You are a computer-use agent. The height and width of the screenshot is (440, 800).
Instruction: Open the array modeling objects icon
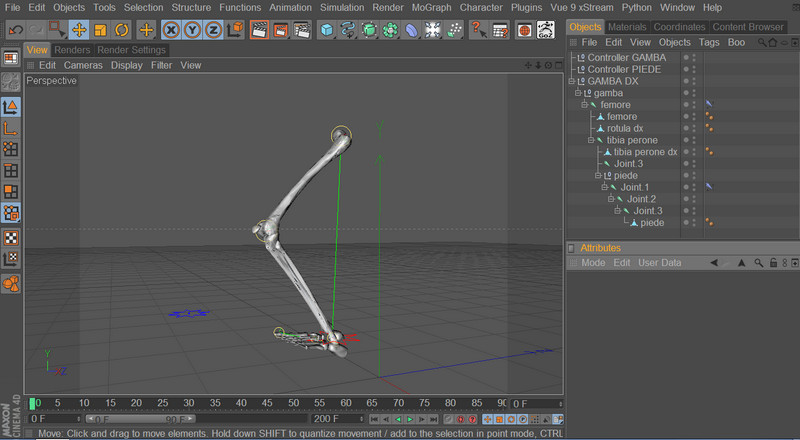390,30
